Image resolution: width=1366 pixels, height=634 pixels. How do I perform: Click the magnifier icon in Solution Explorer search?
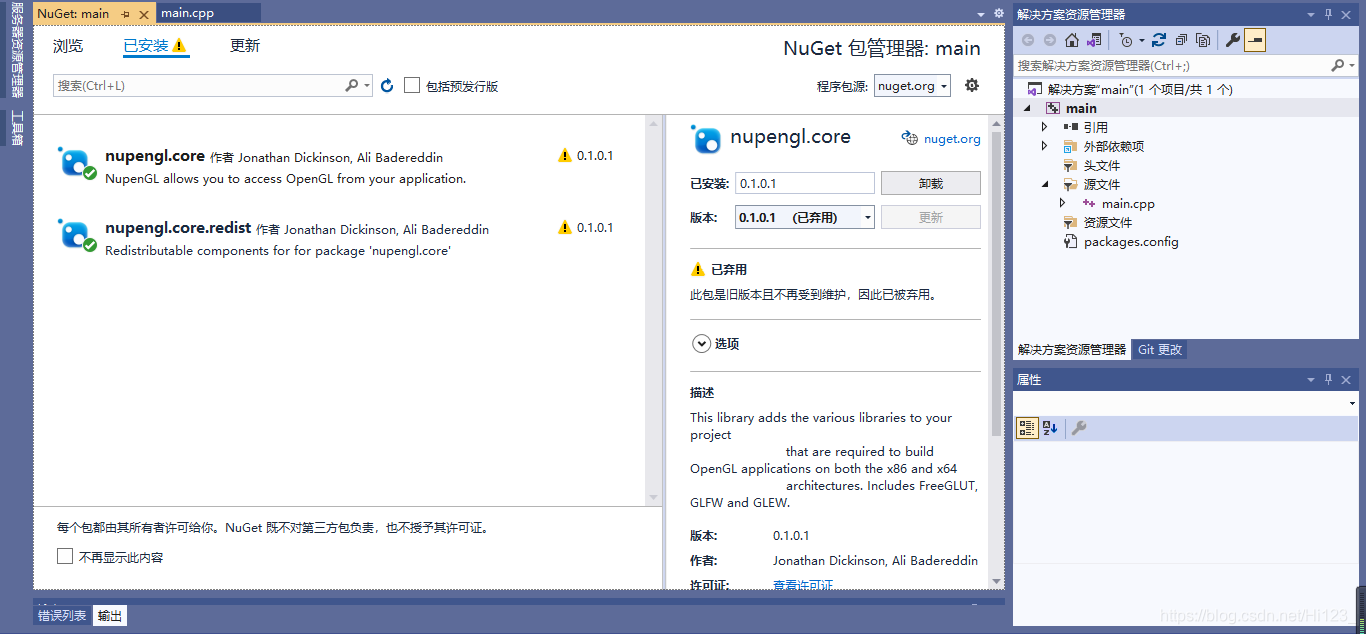(x=1338, y=65)
